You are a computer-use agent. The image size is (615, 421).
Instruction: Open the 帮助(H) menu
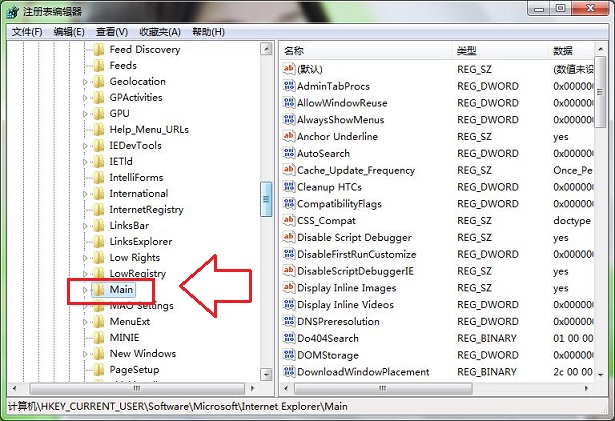(x=208, y=32)
